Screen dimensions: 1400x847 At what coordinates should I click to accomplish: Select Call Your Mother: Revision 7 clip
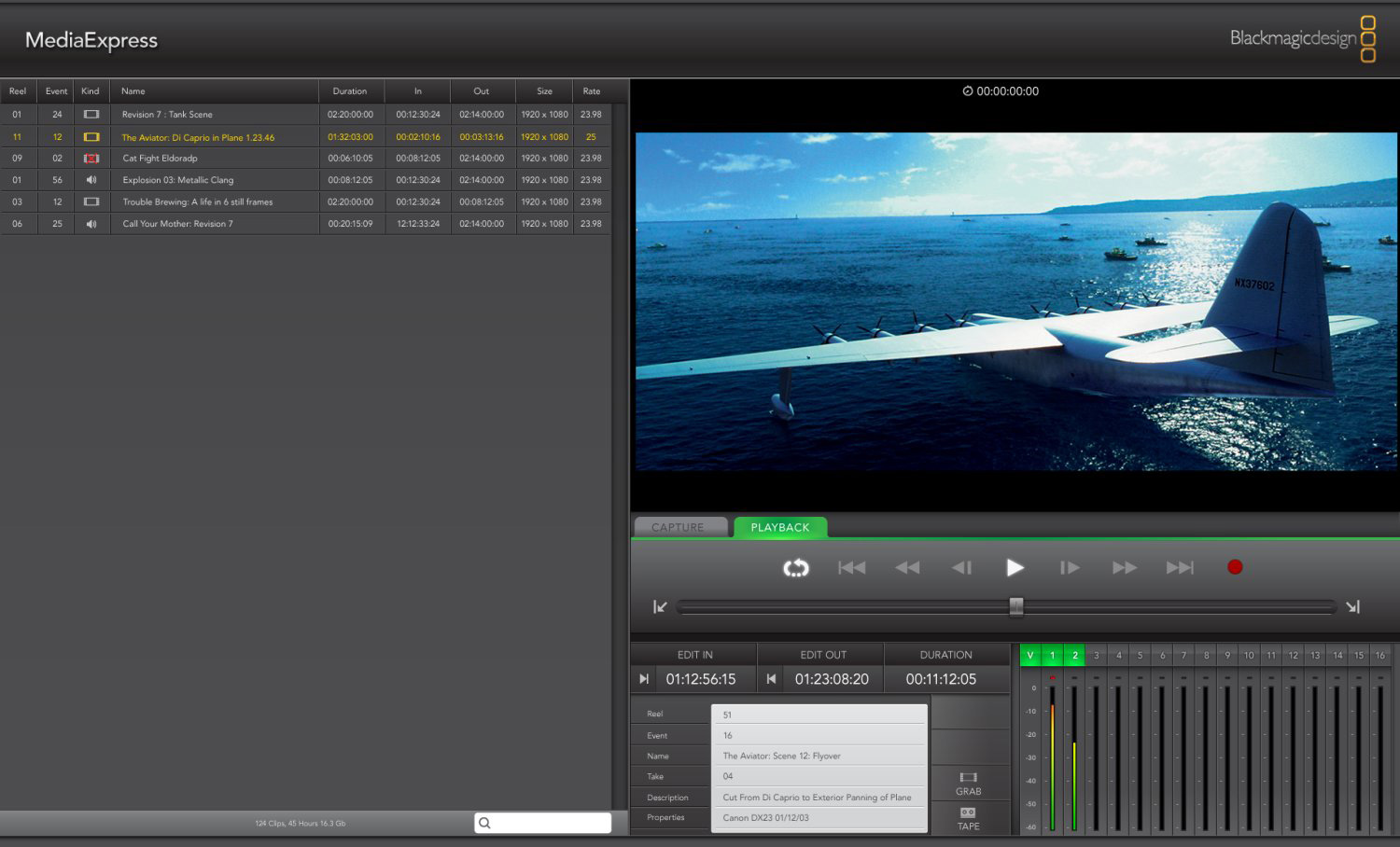tap(306, 224)
